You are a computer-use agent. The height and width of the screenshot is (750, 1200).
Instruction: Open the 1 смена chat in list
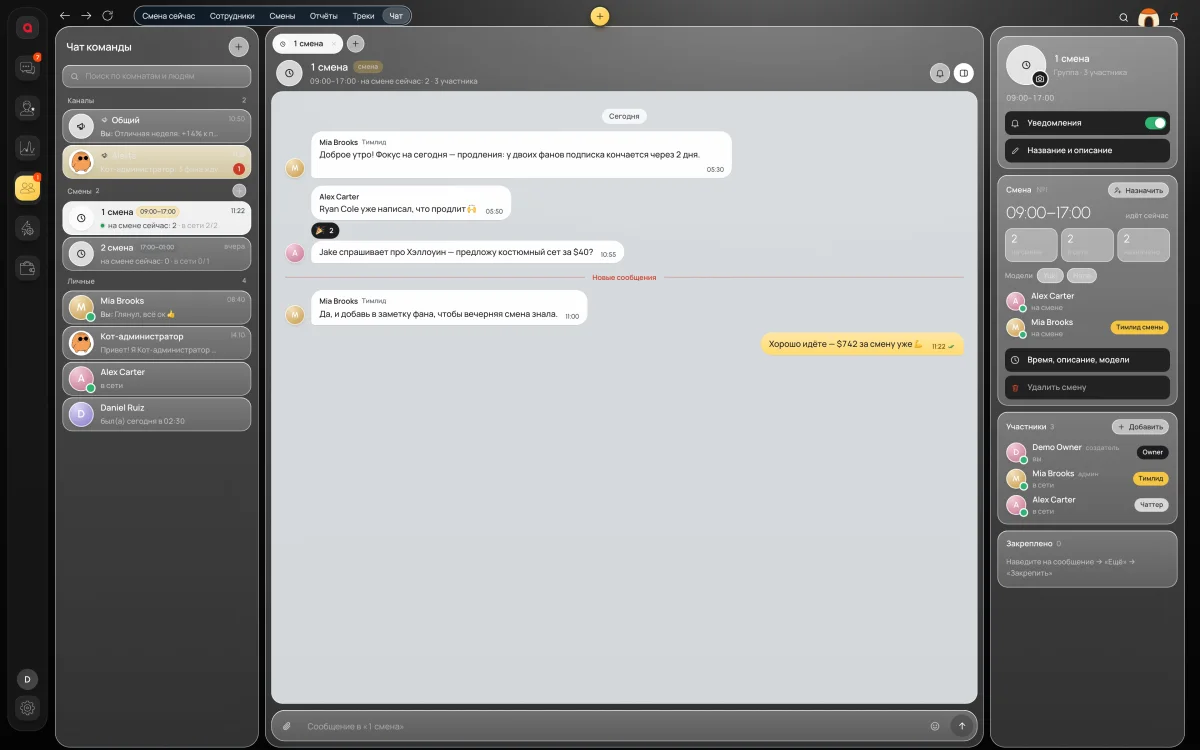157,218
